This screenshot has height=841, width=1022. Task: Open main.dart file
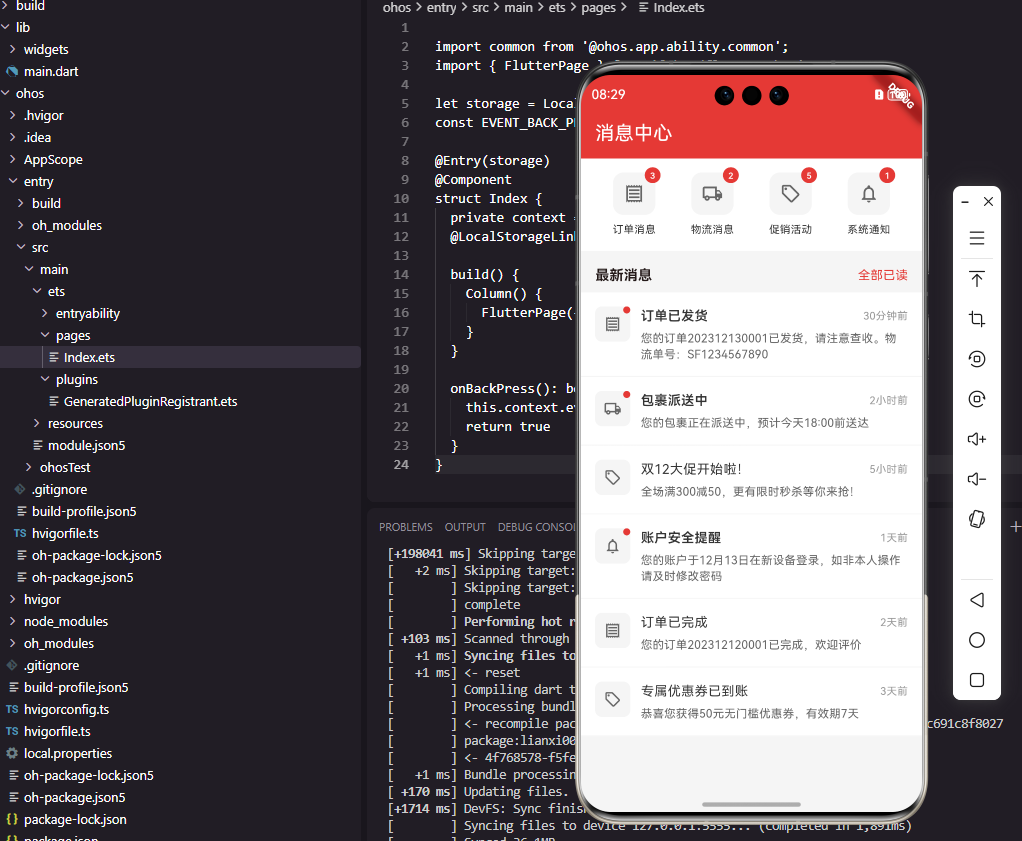point(51,72)
